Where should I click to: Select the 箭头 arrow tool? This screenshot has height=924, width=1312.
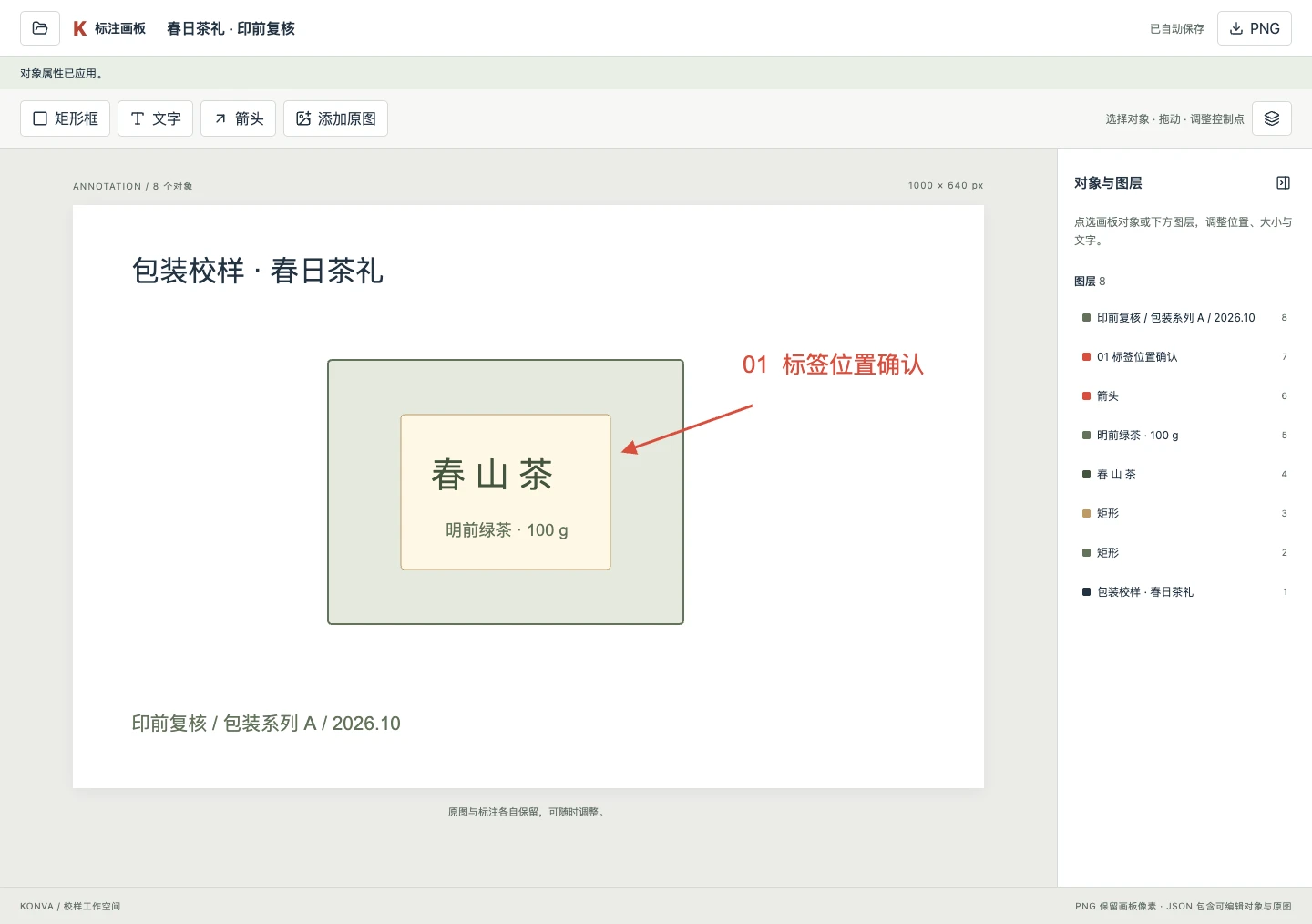point(239,118)
